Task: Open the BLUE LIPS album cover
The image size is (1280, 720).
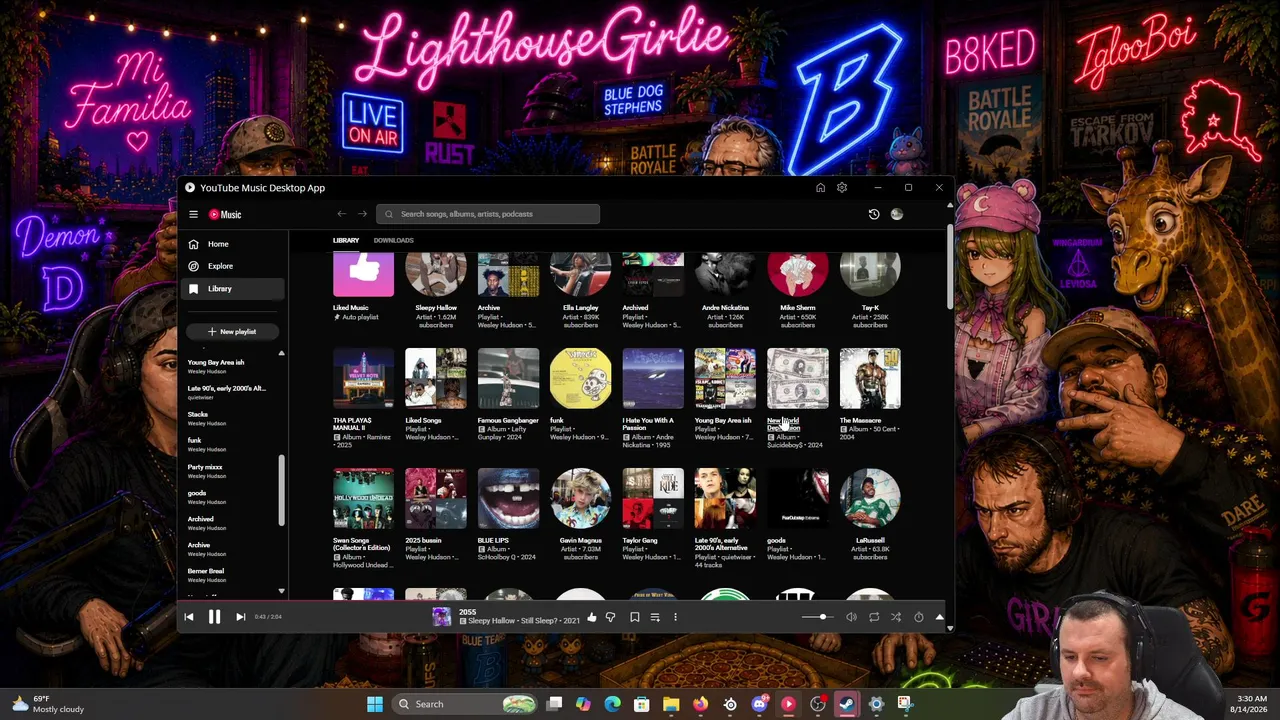Action: pos(508,498)
